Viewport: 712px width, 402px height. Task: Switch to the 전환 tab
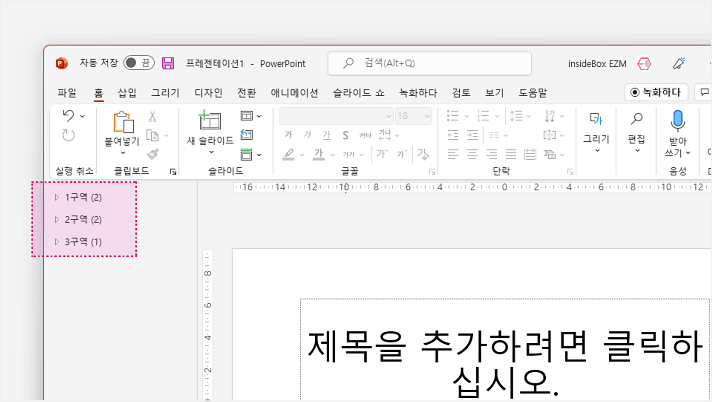247,93
